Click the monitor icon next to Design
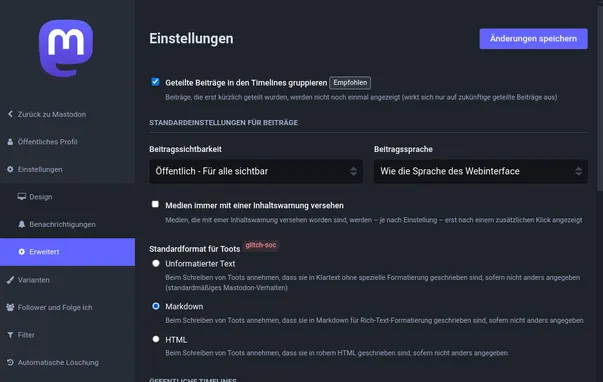The image size is (603, 382). point(22,197)
